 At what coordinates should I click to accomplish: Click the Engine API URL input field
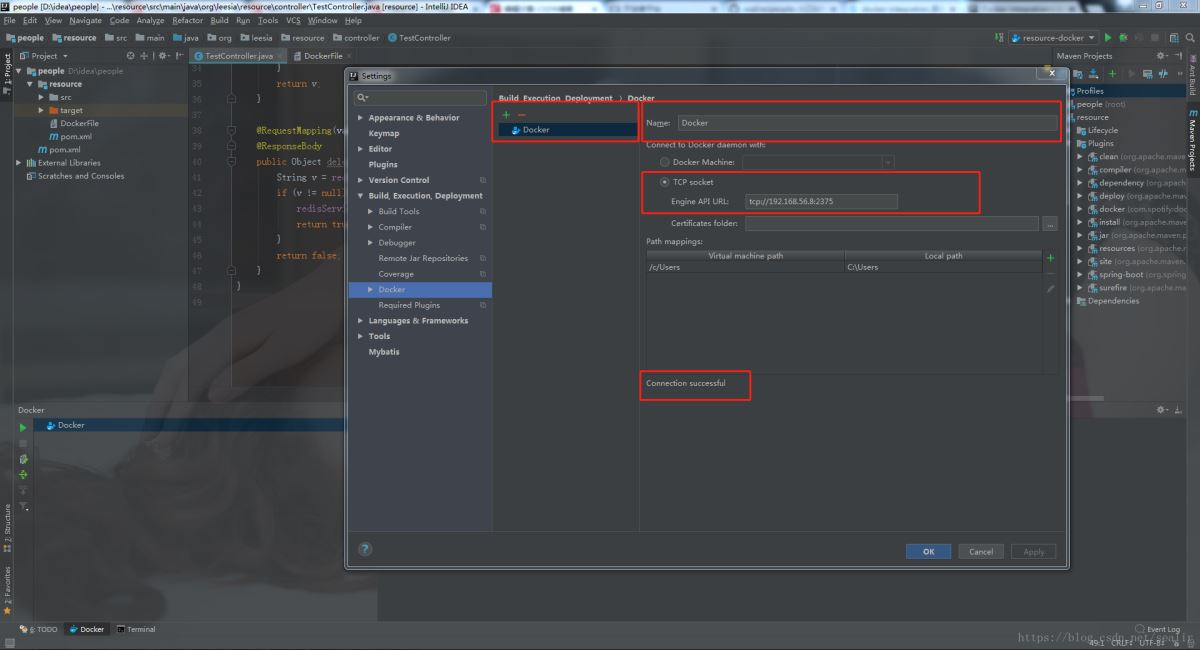tap(821, 202)
